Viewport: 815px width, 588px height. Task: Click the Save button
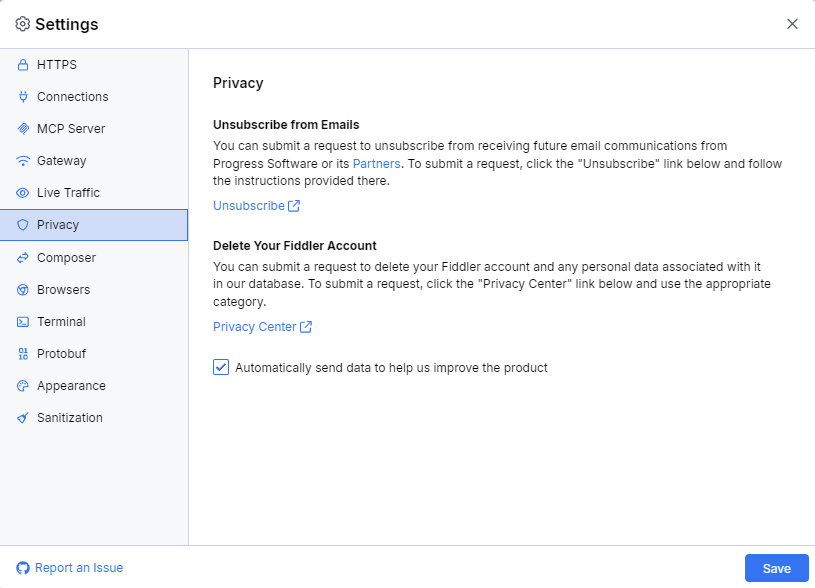coord(776,567)
